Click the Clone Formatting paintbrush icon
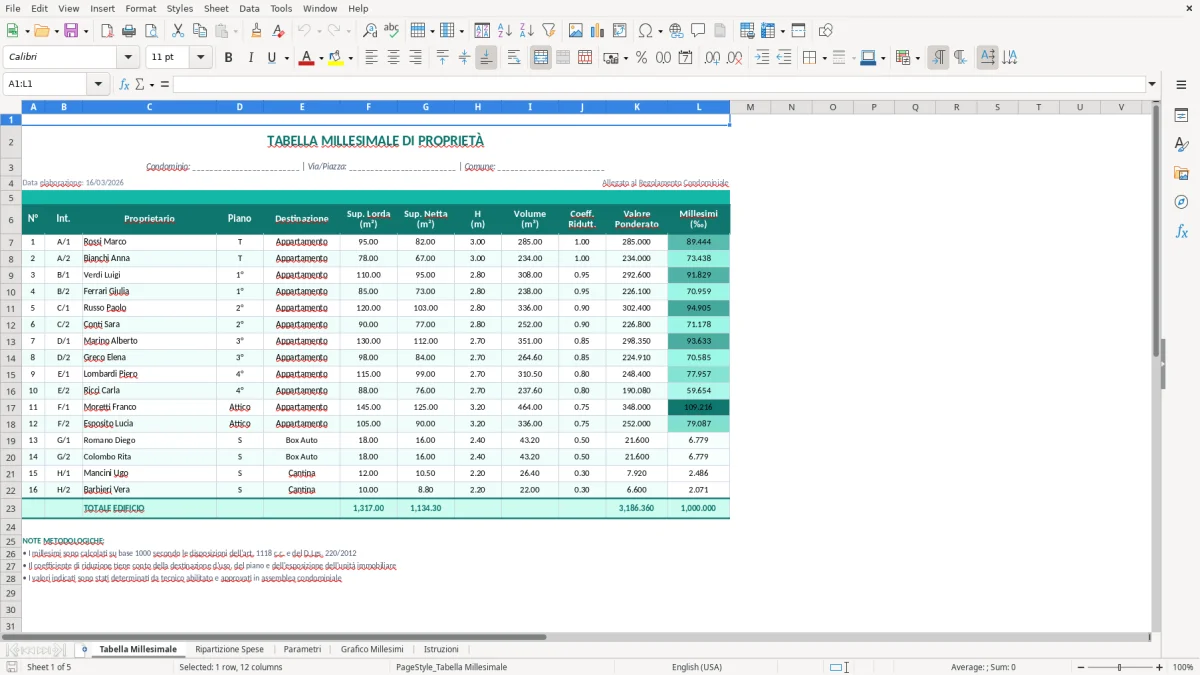The height and width of the screenshot is (675, 1200). click(x=256, y=31)
